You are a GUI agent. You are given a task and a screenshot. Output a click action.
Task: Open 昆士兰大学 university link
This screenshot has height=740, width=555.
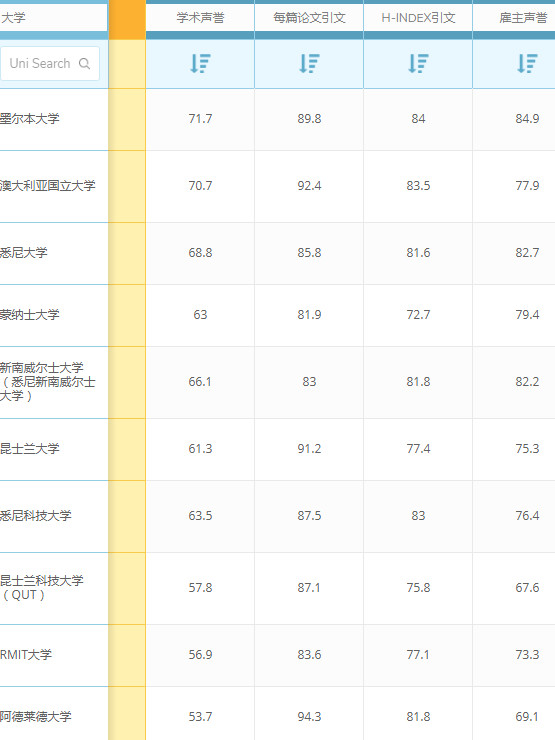pyautogui.click(x=29, y=448)
